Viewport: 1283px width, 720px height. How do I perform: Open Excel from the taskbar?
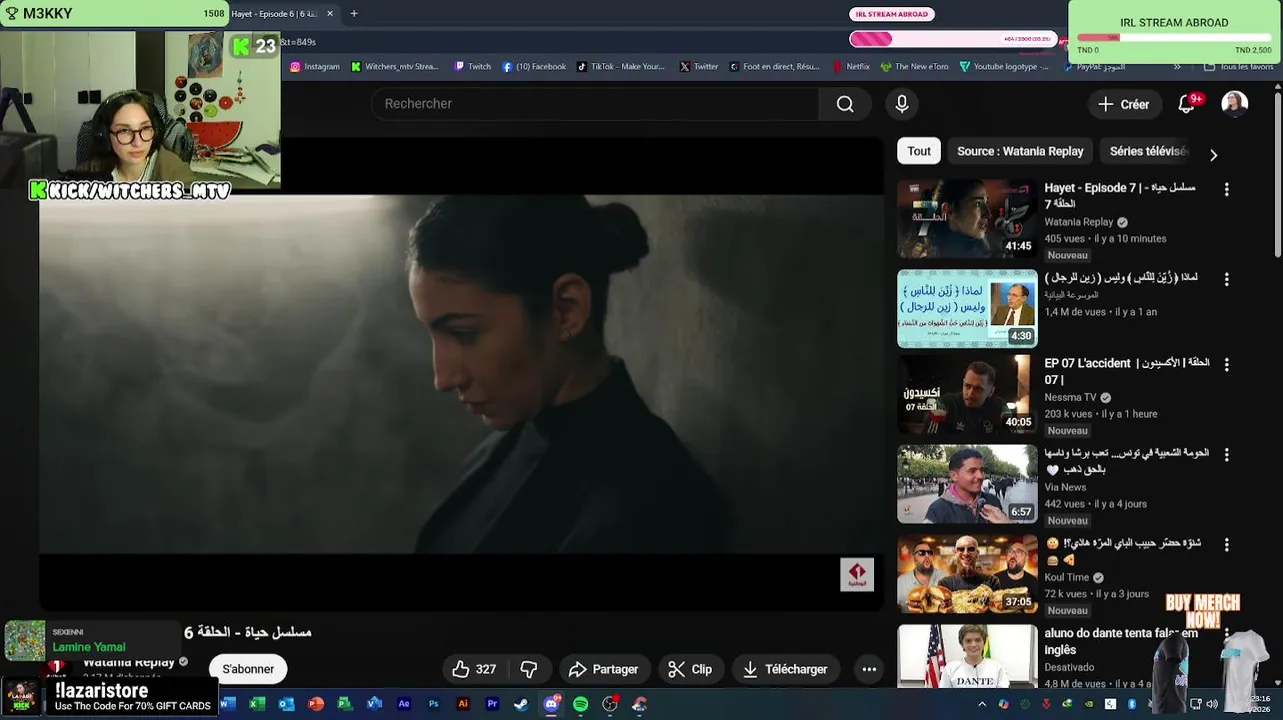257,704
